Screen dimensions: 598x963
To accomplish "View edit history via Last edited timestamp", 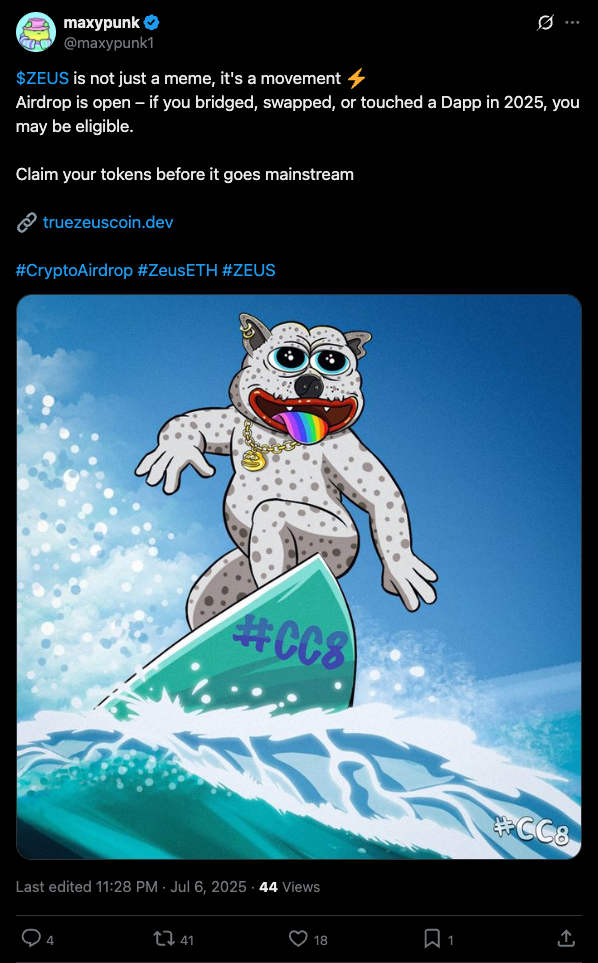I will click(131, 887).
